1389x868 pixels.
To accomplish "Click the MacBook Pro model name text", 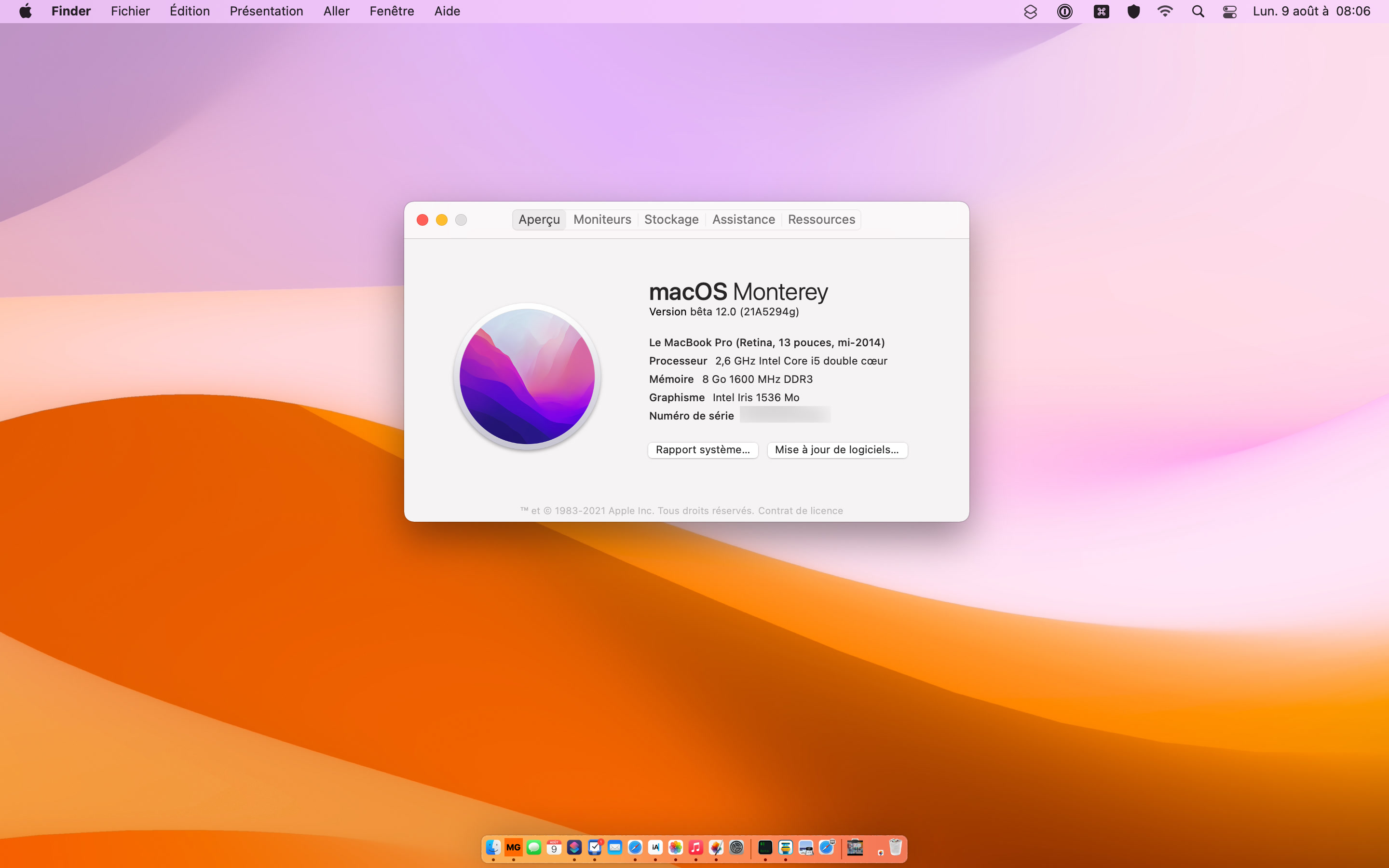I will 767,343.
